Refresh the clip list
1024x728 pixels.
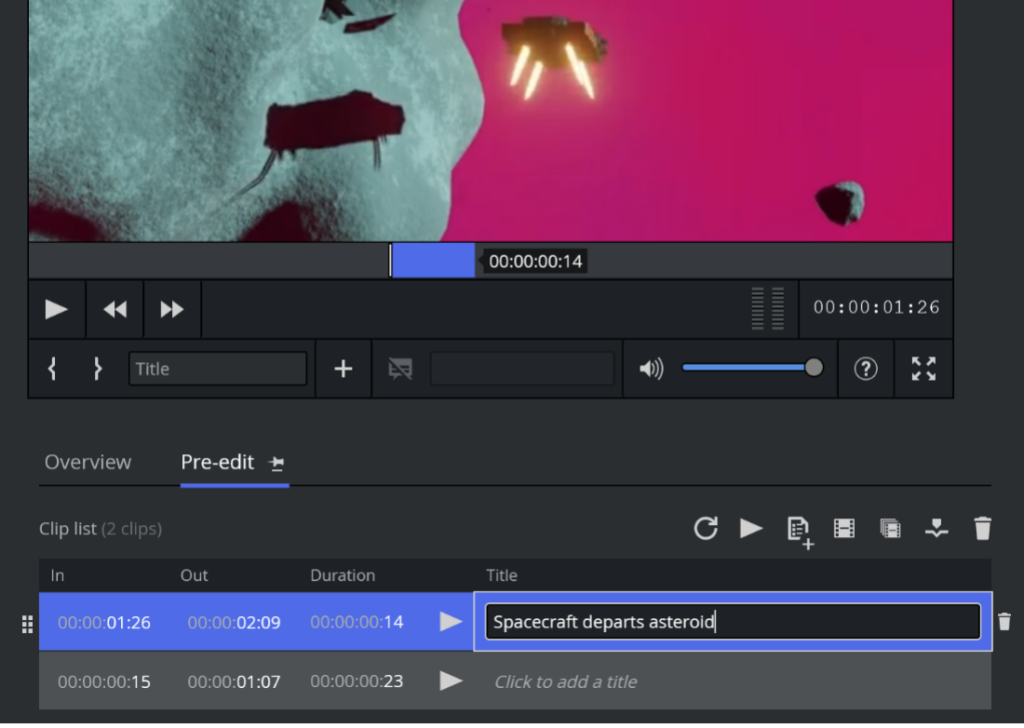(706, 528)
